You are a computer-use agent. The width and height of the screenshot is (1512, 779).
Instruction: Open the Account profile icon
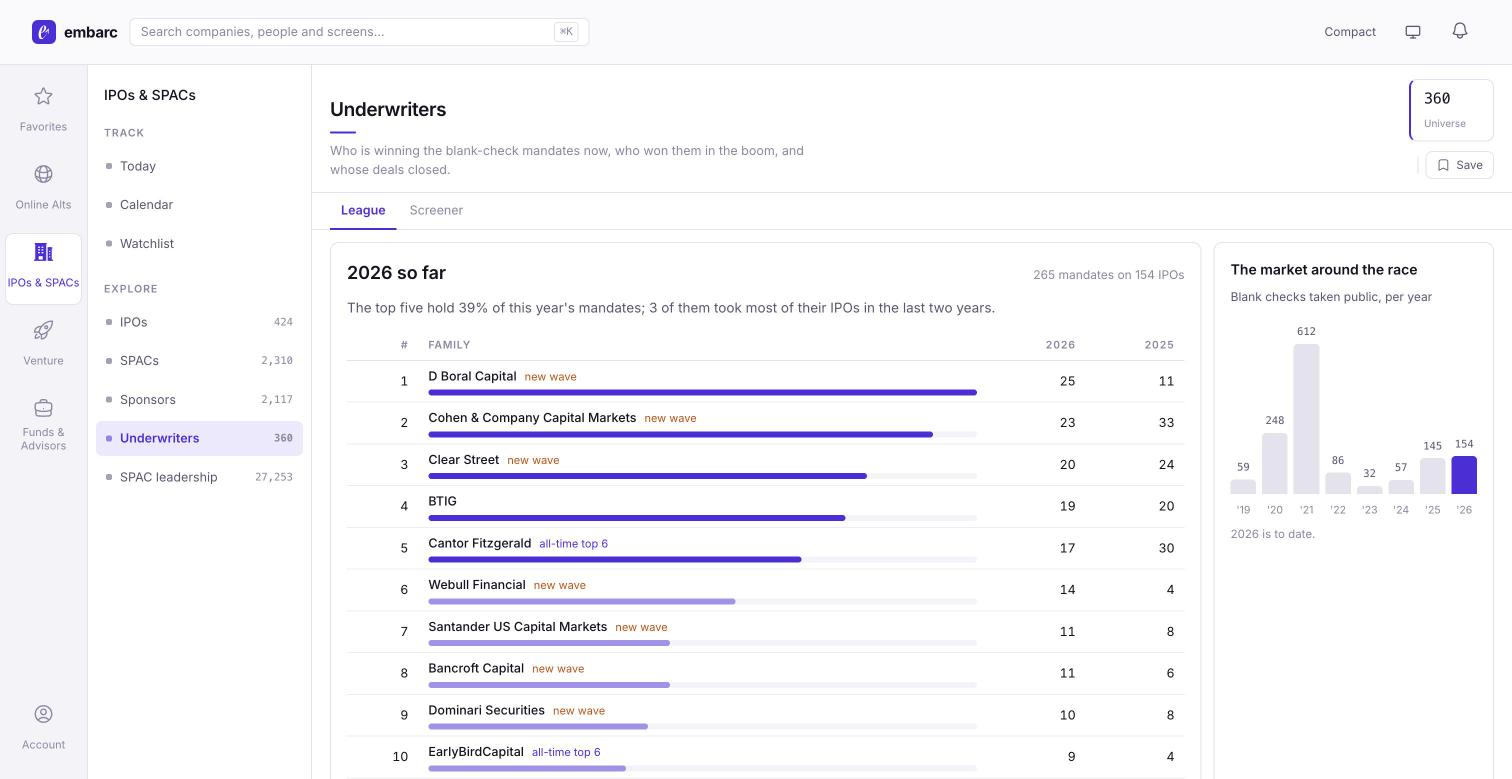coord(43,714)
